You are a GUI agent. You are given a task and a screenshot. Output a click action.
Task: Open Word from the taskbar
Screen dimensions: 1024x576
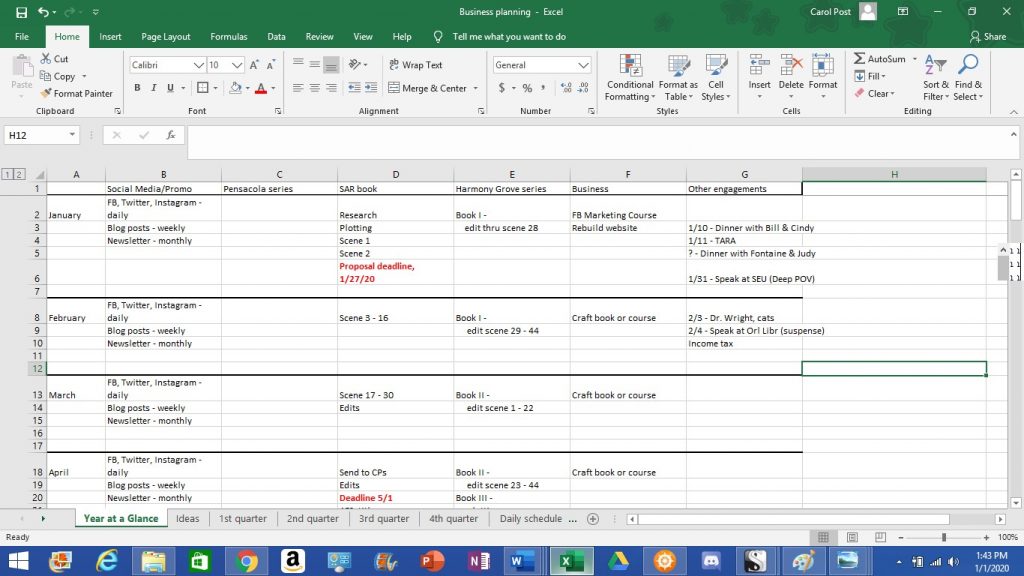[522, 561]
